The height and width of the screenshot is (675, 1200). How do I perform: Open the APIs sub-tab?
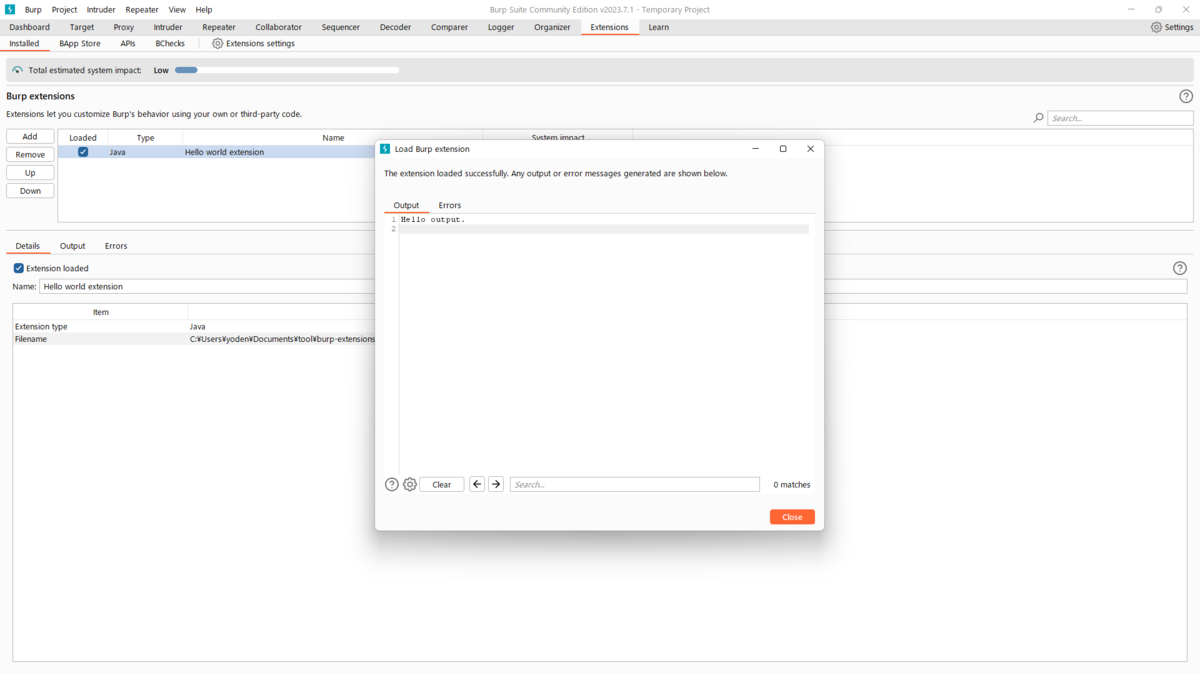click(x=128, y=44)
